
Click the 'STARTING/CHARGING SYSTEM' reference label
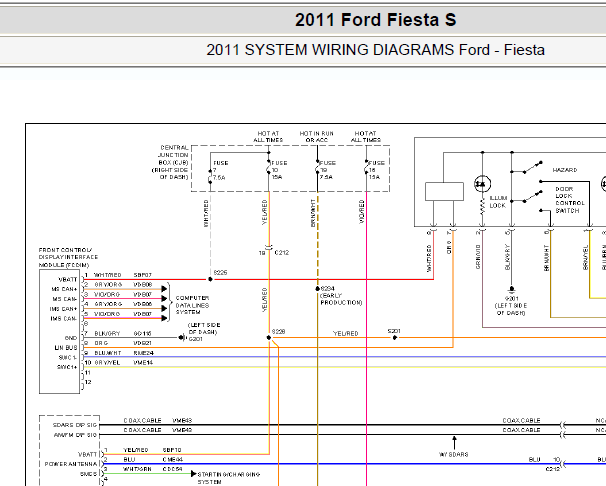tap(228, 478)
